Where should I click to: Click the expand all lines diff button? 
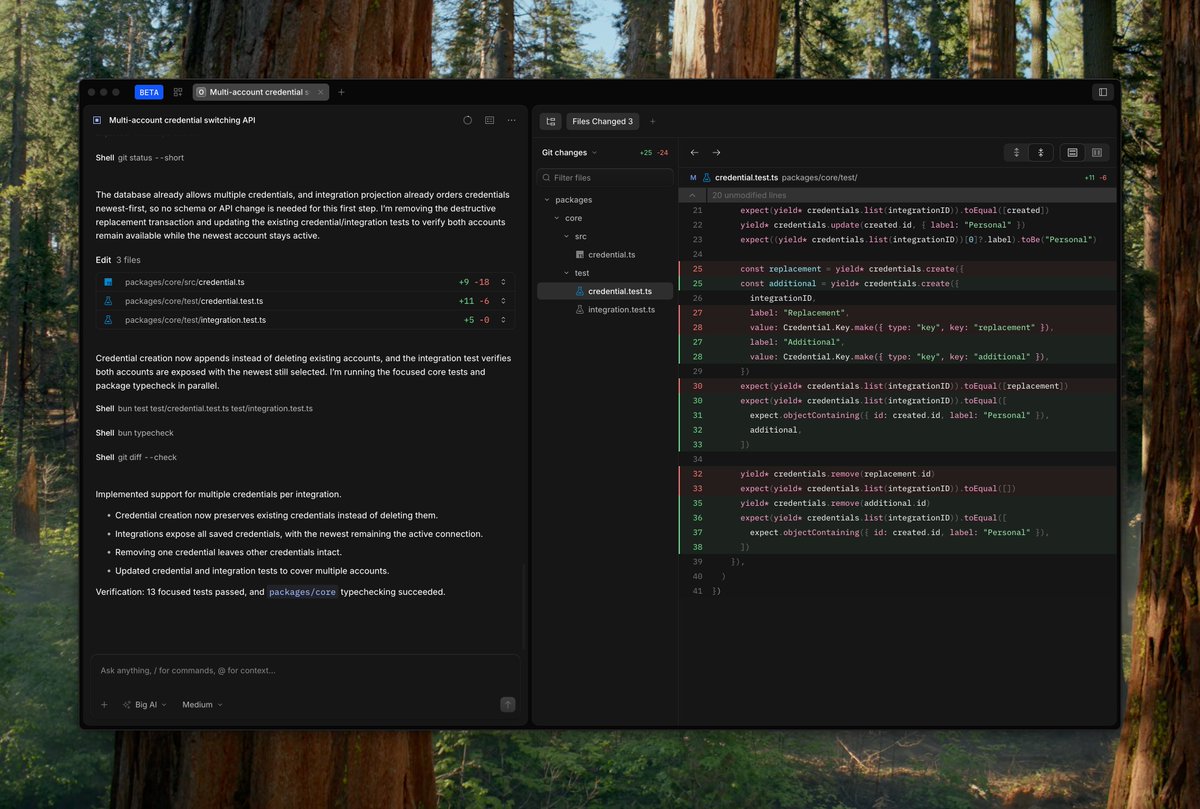click(1016, 153)
